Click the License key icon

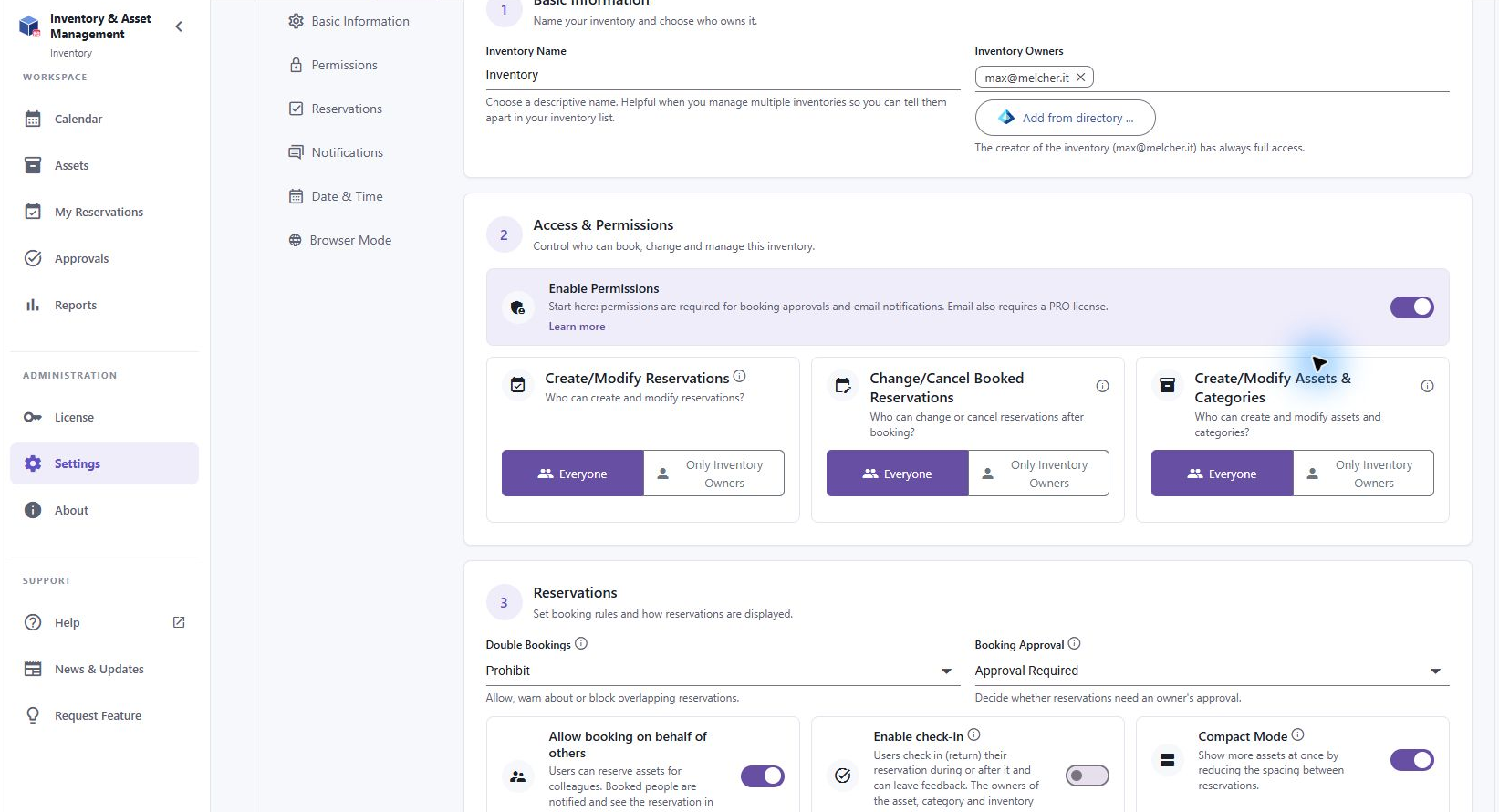coord(33,417)
